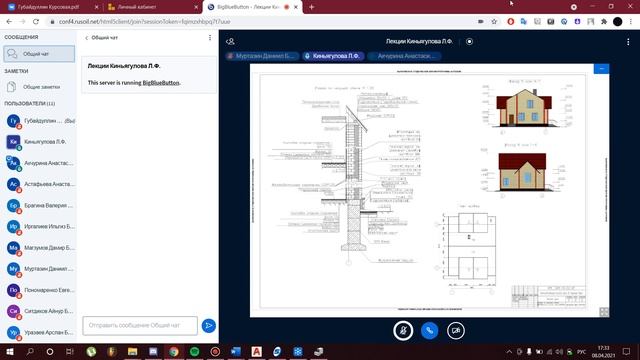This screenshot has height=360, width=640.
Task: Hide the chat with the back arrow
Action: pos(87,38)
